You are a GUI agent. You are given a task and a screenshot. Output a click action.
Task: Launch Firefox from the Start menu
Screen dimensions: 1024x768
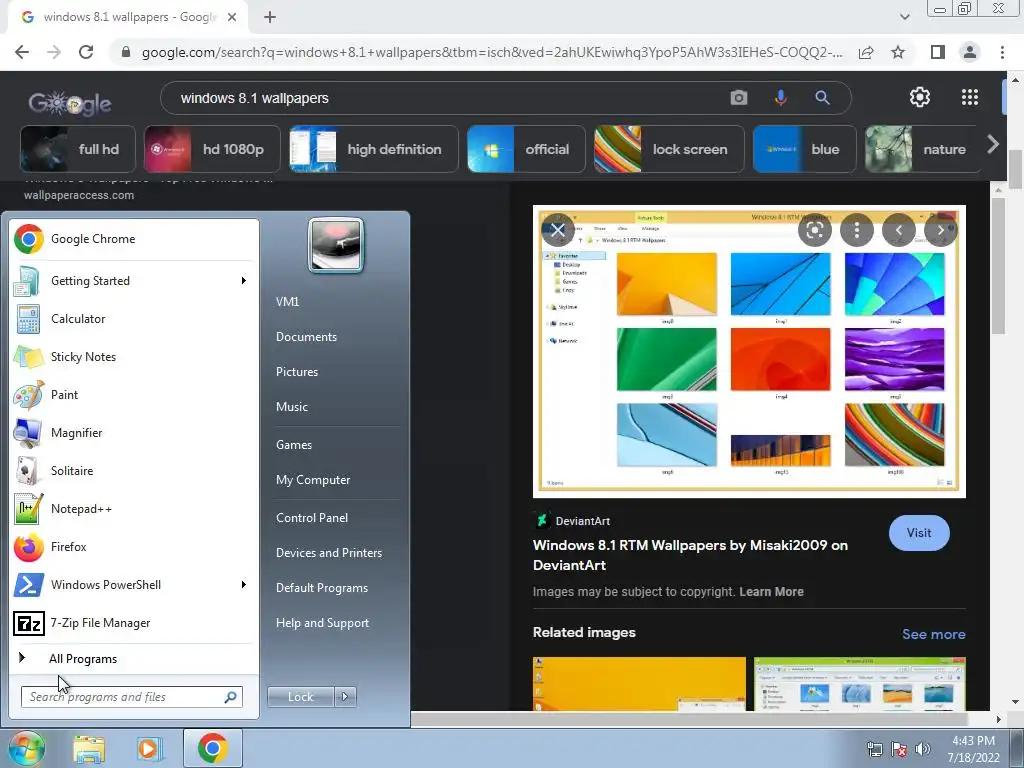coord(134,547)
